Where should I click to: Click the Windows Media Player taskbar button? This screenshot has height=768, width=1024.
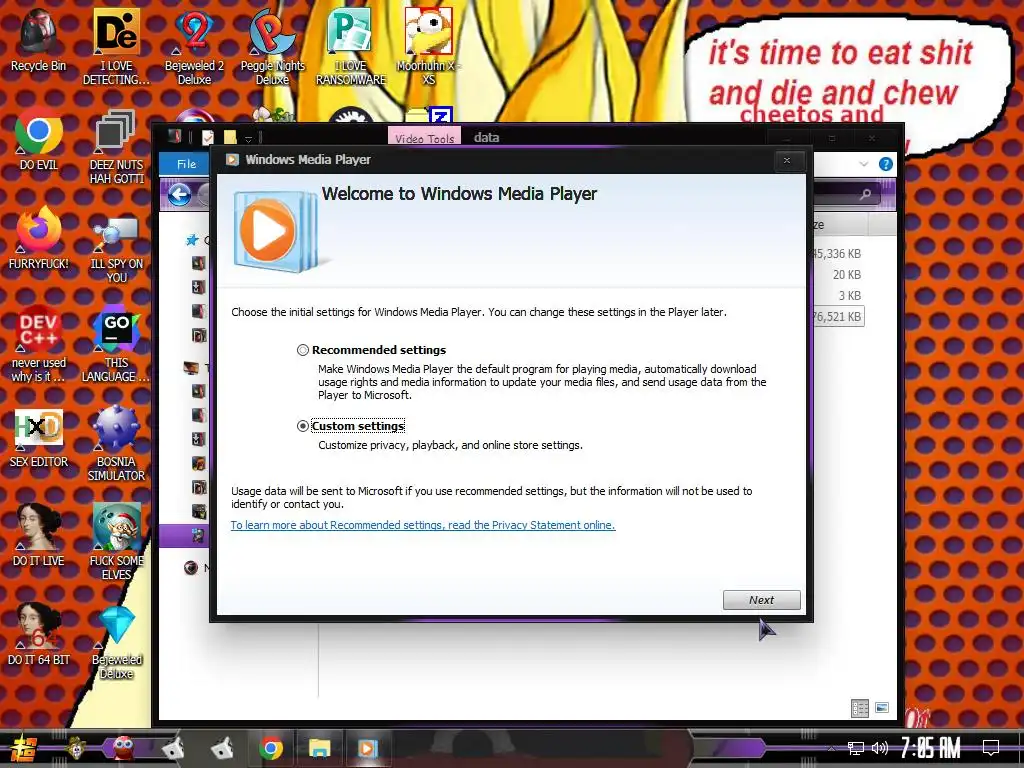[368, 748]
